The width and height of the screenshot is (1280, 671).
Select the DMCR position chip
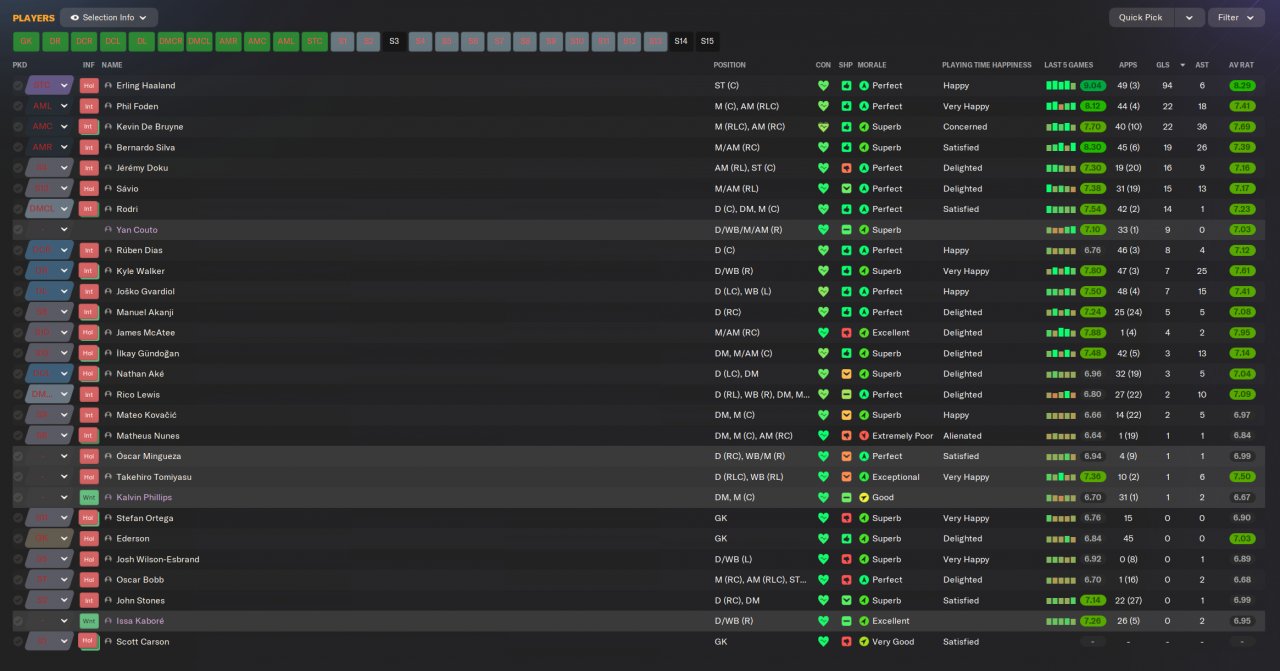pos(171,41)
